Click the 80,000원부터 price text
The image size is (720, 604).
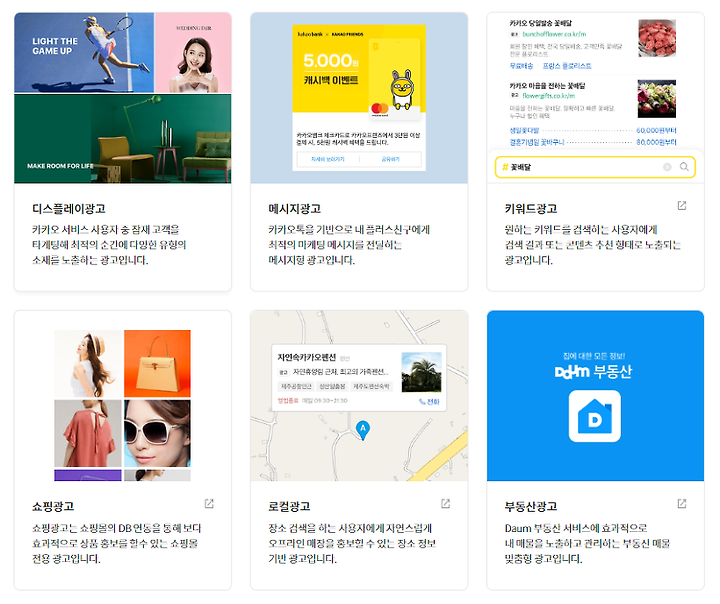656,142
